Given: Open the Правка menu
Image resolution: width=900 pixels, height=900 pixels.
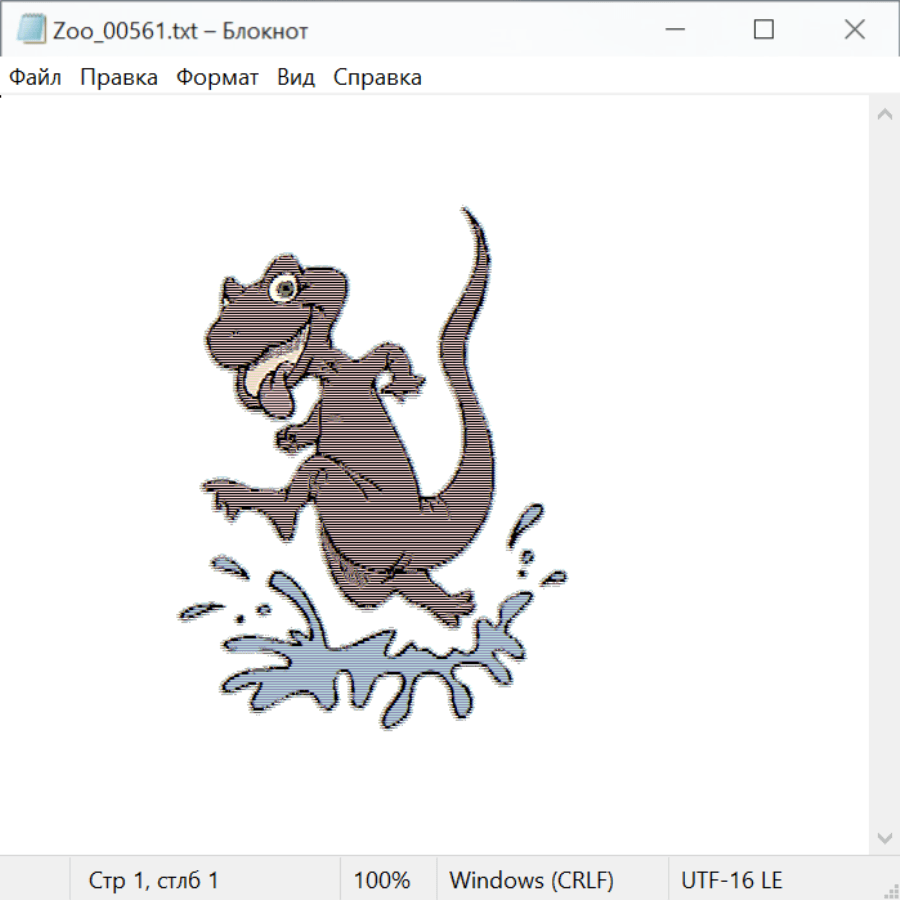Looking at the screenshot, I should pyautogui.click(x=118, y=78).
